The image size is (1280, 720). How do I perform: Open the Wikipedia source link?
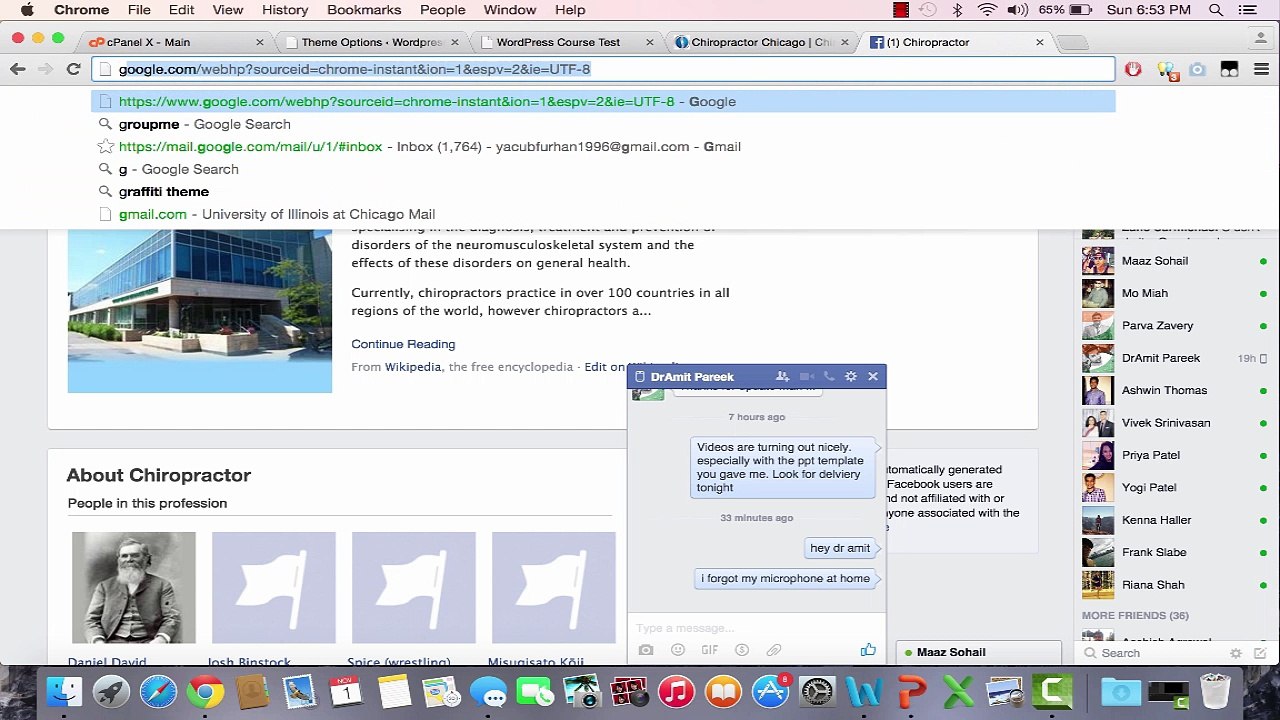pyautogui.click(x=413, y=367)
